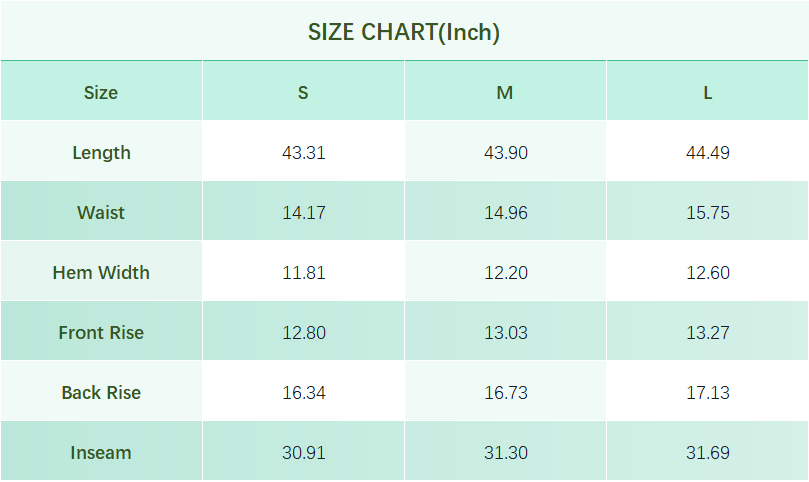Click the M size column header

point(505,93)
